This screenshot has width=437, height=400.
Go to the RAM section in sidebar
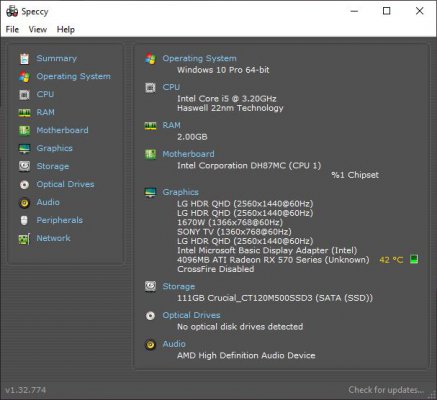tap(45, 113)
